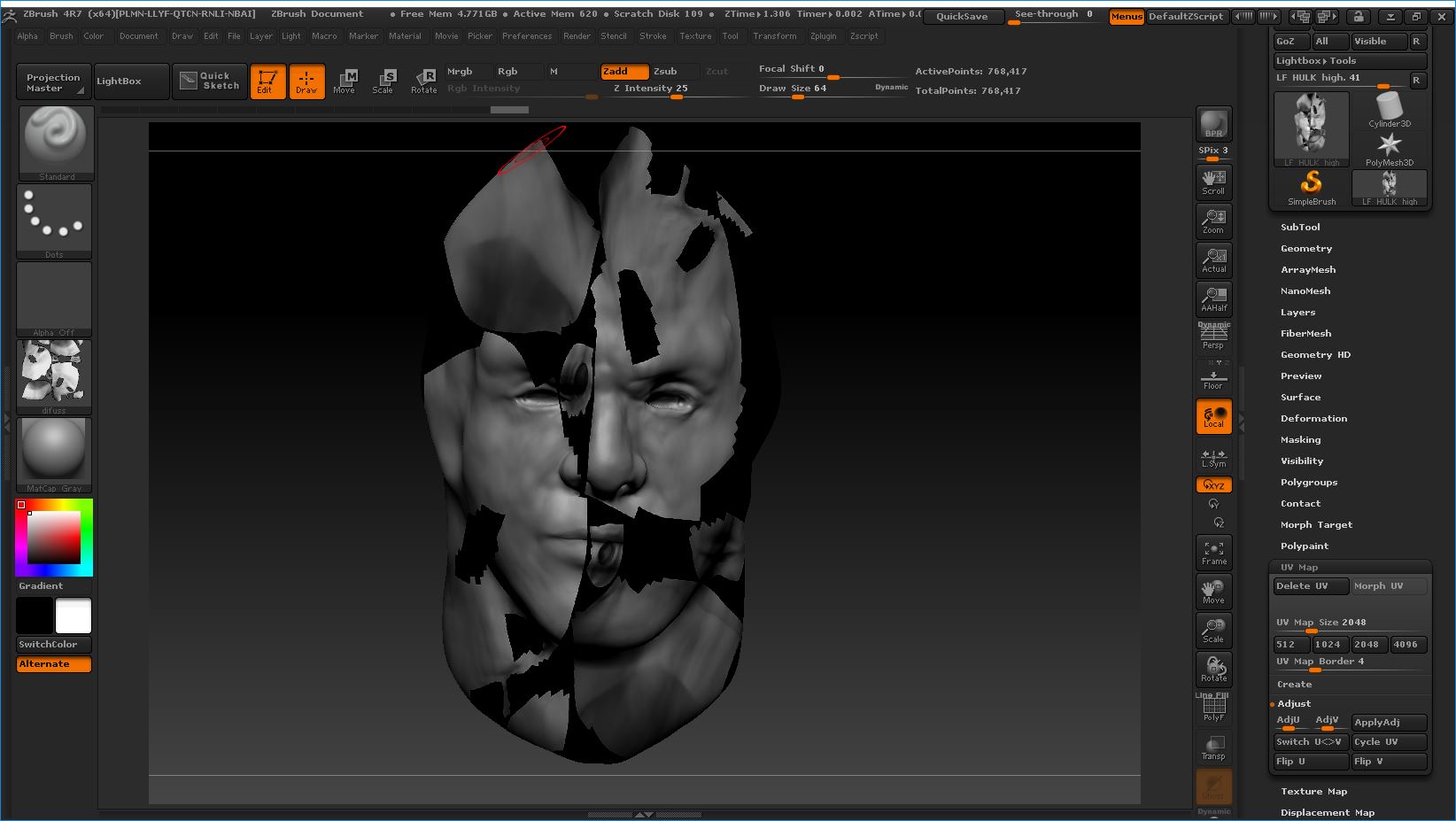Open the MatCap Gray material picker
This screenshot has width=1456, height=821.
54,455
